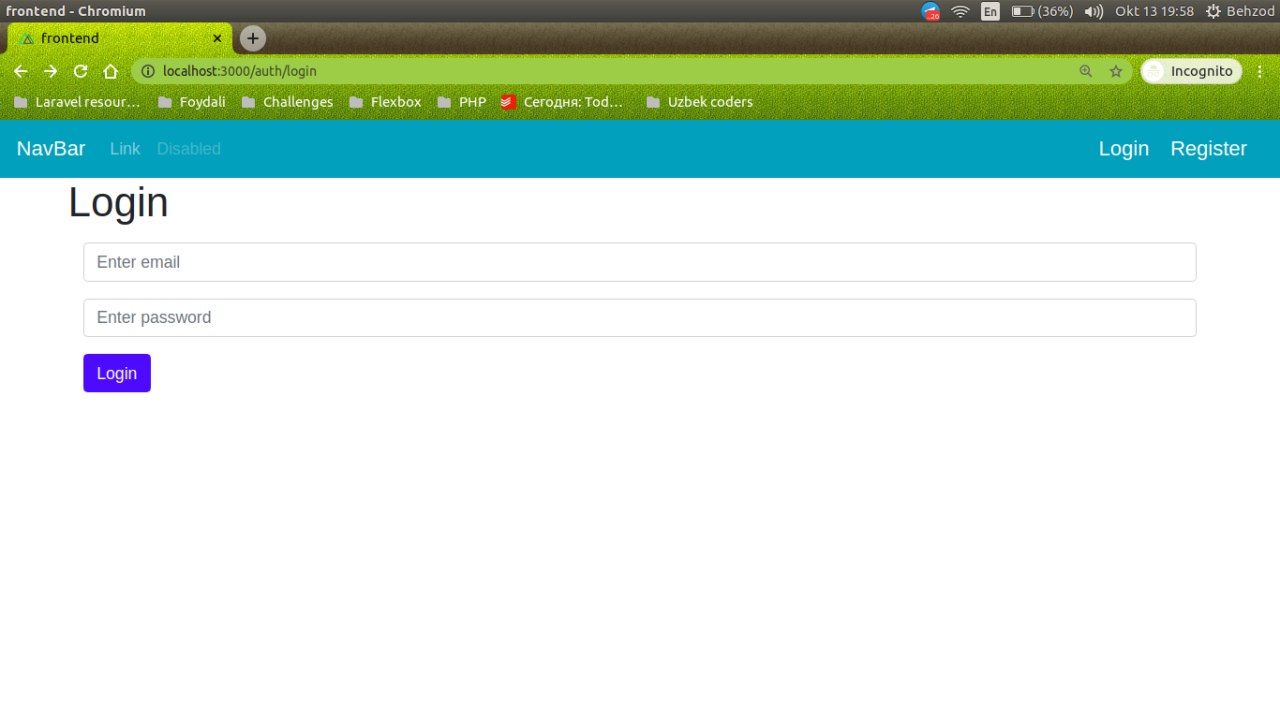The image size is (1280, 719).
Task: Focus the Enter password field
Action: [x=640, y=318]
